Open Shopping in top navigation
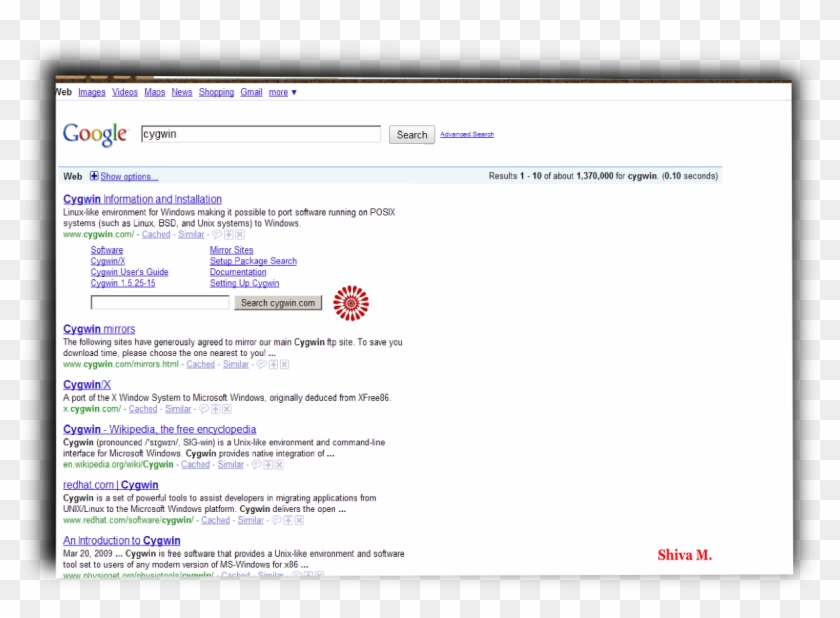Screen dimensions: 840x618 216,92
